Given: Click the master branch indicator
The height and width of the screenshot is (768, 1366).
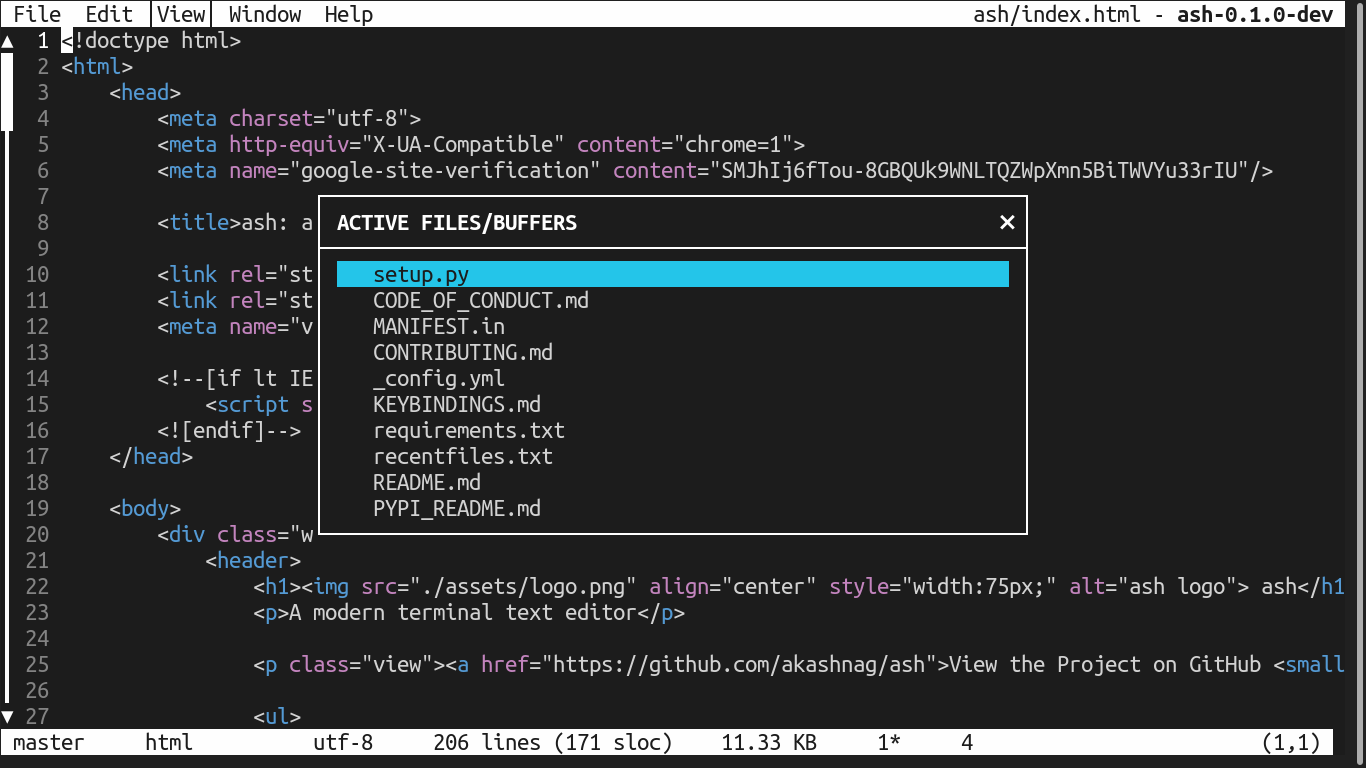Looking at the screenshot, I should [x=48, y=742].
